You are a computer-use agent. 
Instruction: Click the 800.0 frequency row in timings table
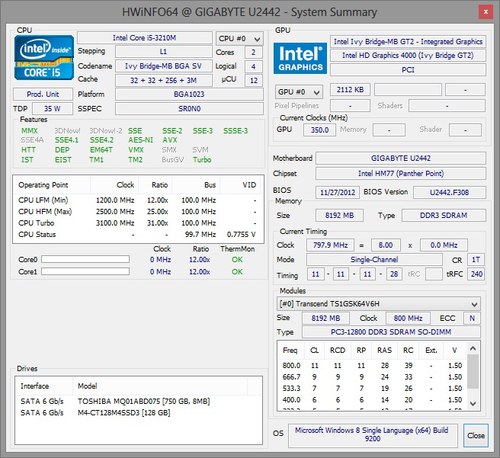tap(372, 365)
